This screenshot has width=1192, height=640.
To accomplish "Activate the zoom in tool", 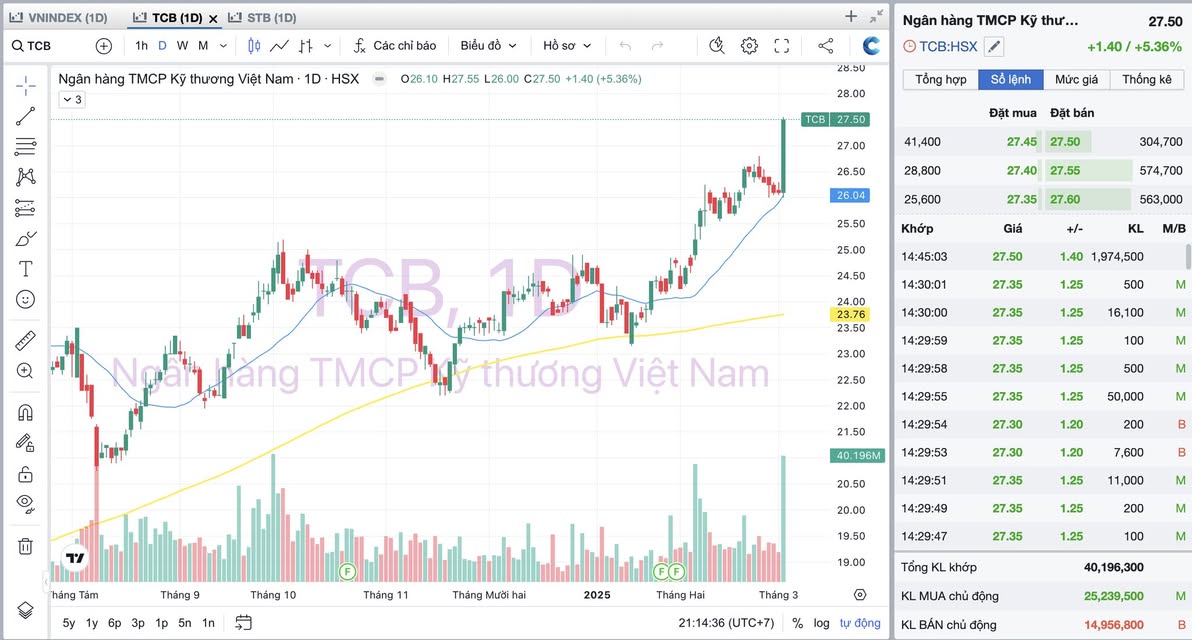I will 25,371.
